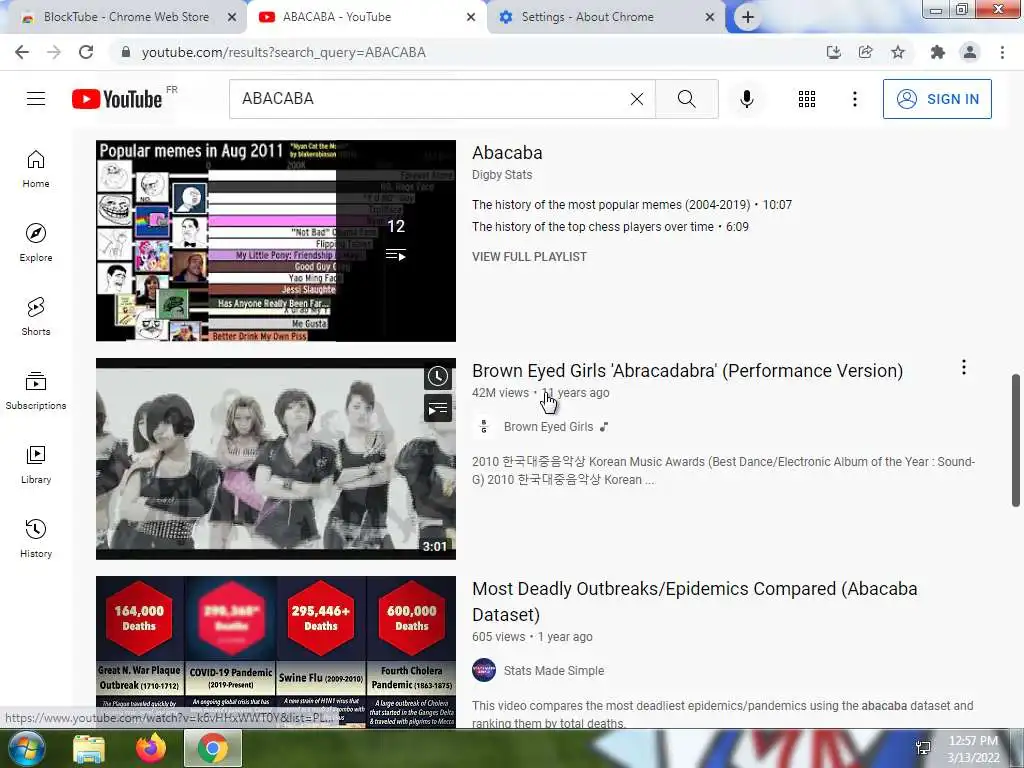
Task: Click the Chrome address bar URL
Action: click(283, 52)
